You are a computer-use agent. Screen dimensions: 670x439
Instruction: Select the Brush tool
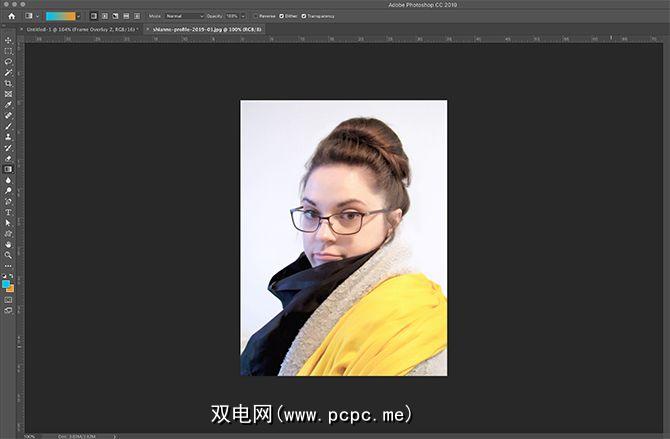pos(8,126)
